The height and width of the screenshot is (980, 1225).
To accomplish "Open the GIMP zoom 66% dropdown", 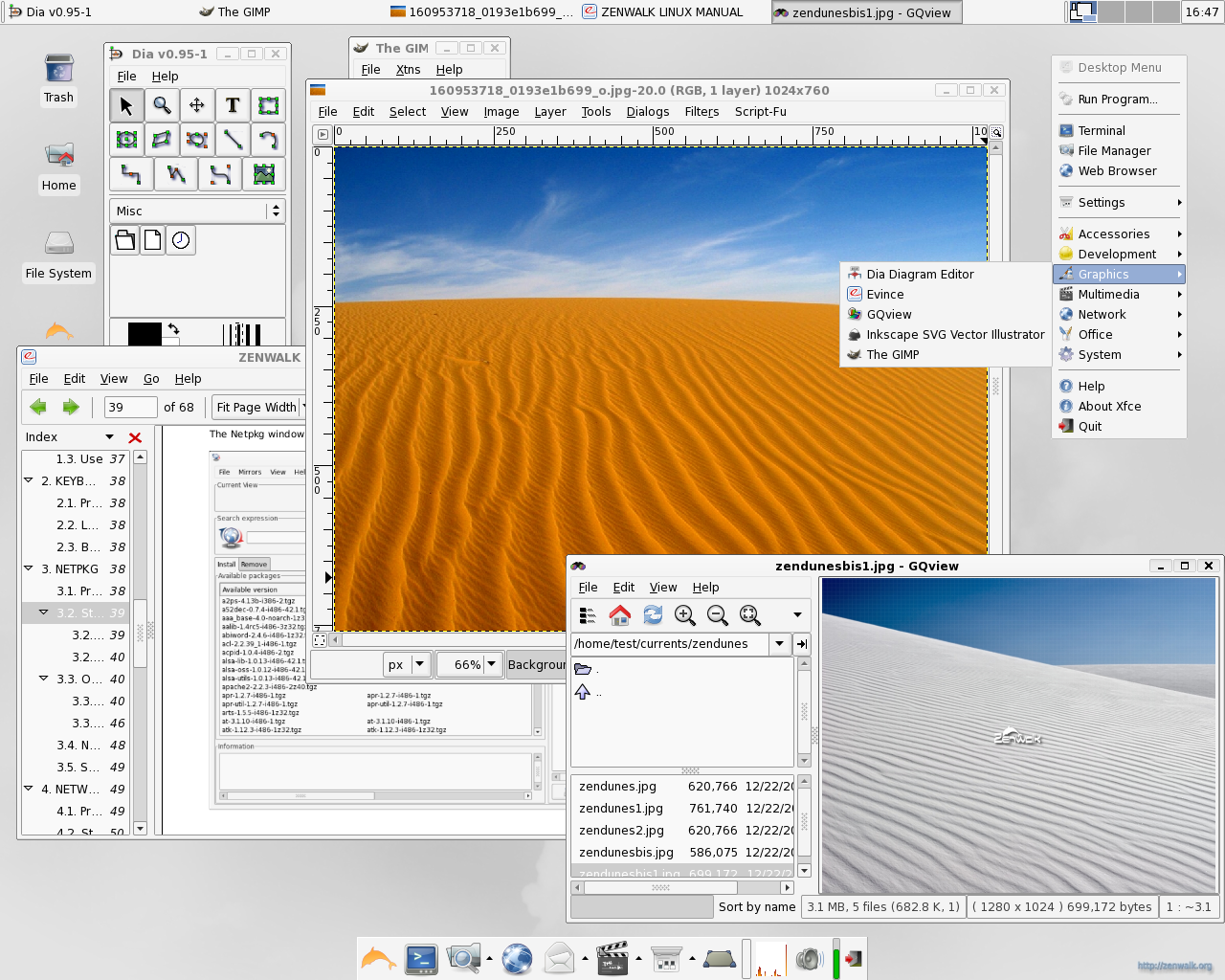I will coord(492,664).
